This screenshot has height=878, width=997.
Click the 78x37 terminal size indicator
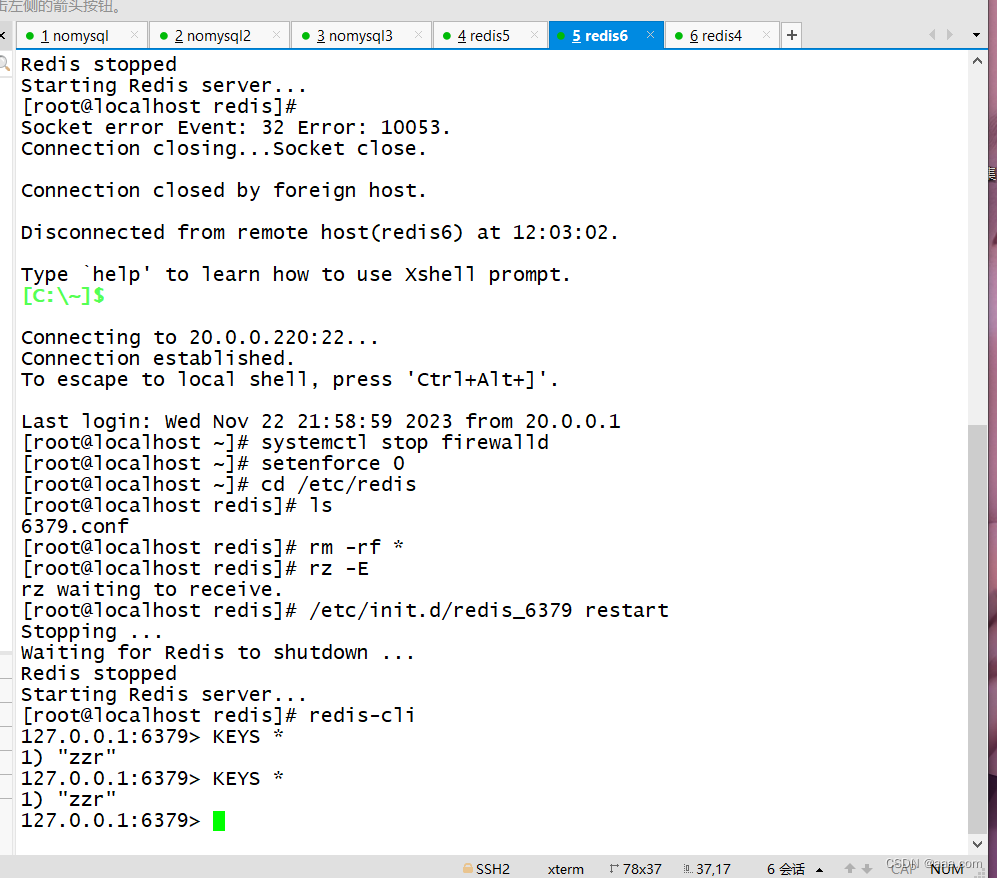641,868
